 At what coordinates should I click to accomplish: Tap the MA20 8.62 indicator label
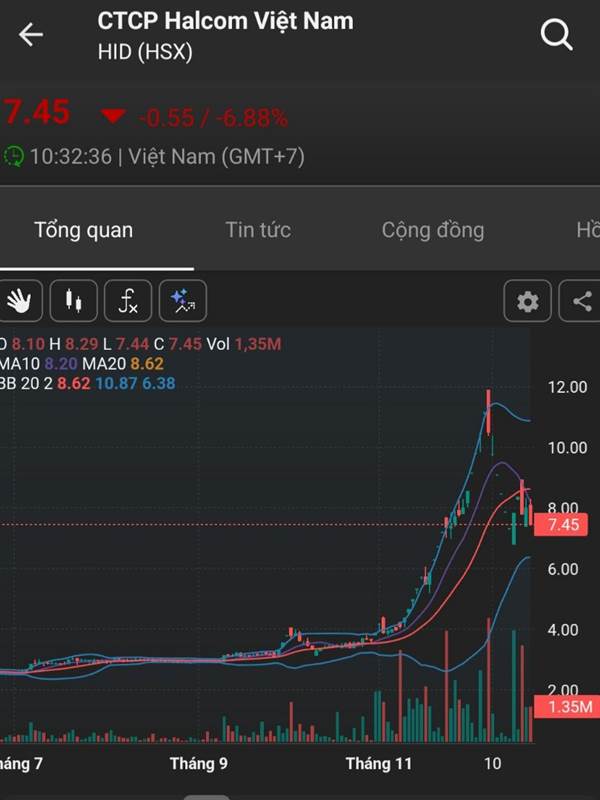coord(123,364)
